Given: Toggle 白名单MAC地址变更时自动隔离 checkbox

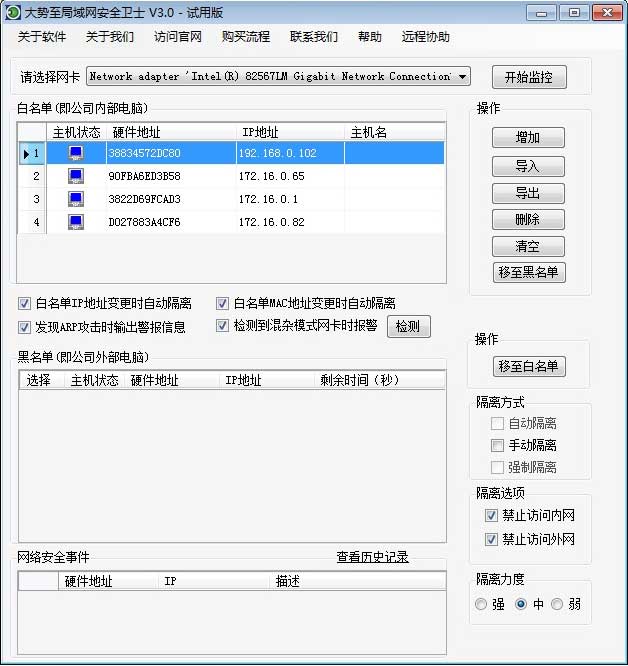Looking at the screenshot, I should tap(222, 303).
